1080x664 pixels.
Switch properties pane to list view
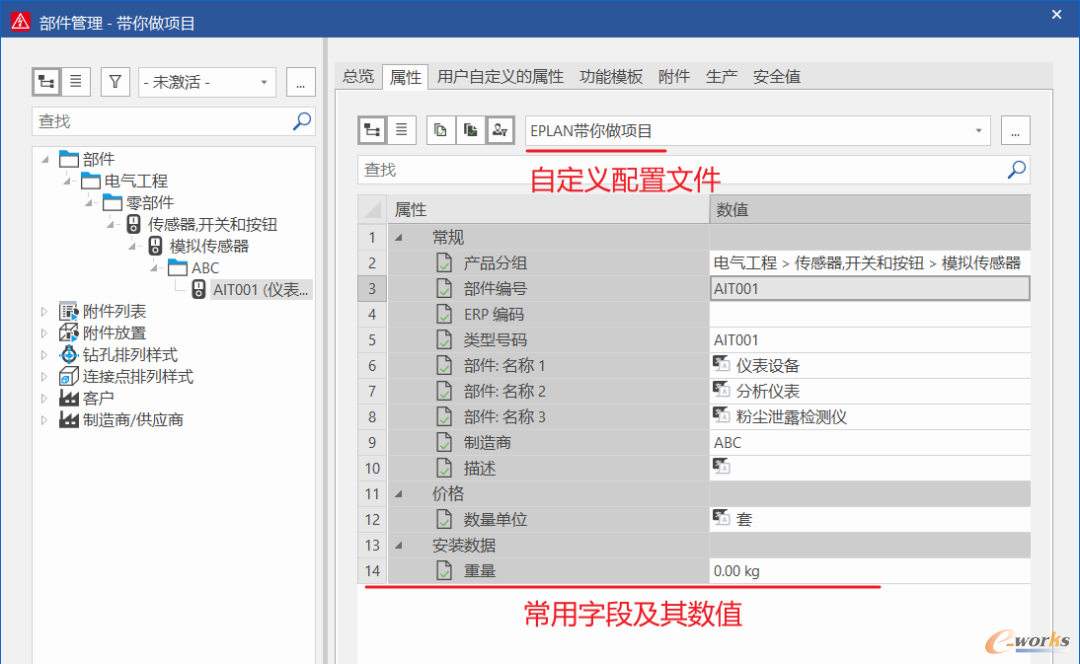tap(402, 130)
